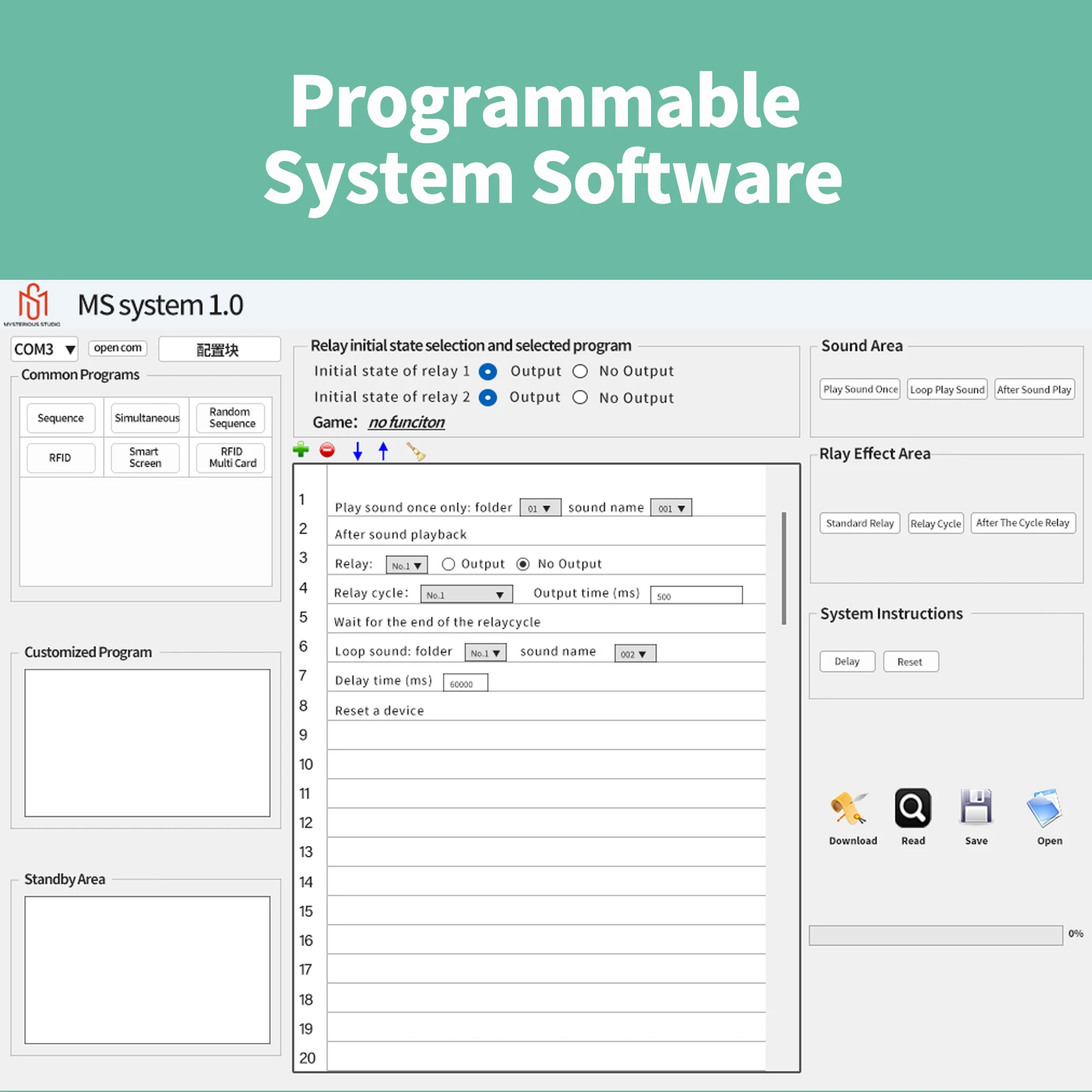This screenshot has height=1092, width=1092.
Task: Click the RFID program button
Action: pos(61,457)
